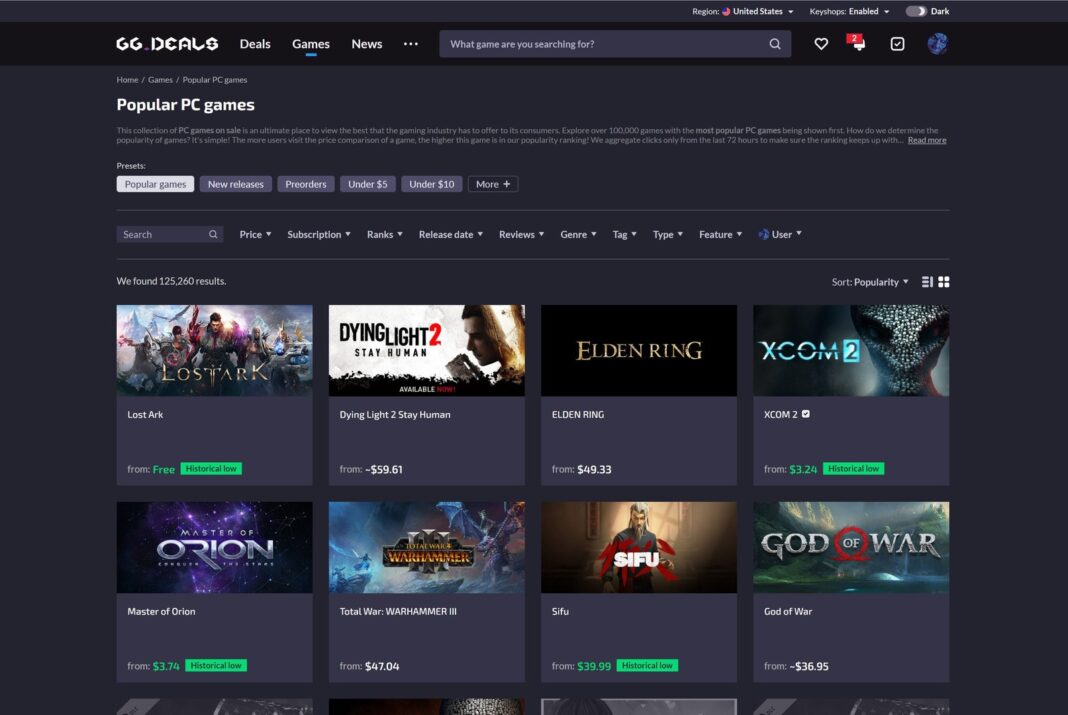Open the Total War WARHAMMER III cover
The image size is (1068, 715).
426,547
